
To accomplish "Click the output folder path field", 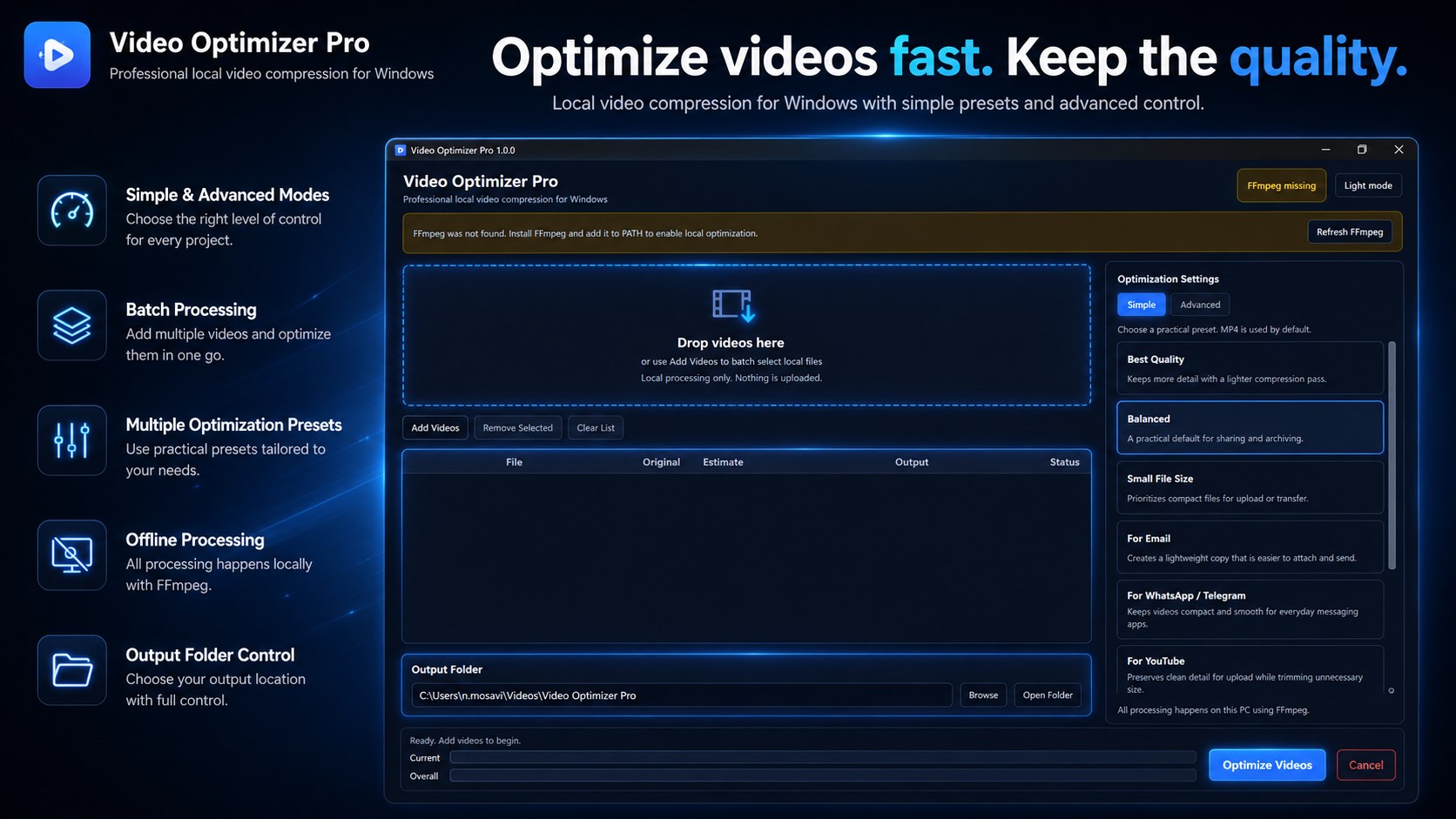I will (682, 695).
